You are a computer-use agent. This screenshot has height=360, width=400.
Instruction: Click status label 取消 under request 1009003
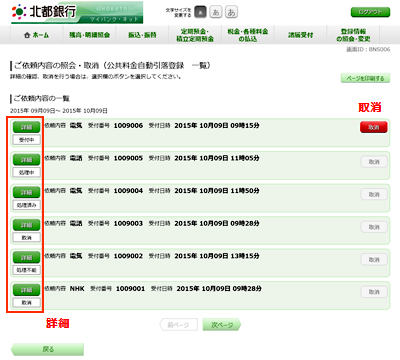click(27, 238)
